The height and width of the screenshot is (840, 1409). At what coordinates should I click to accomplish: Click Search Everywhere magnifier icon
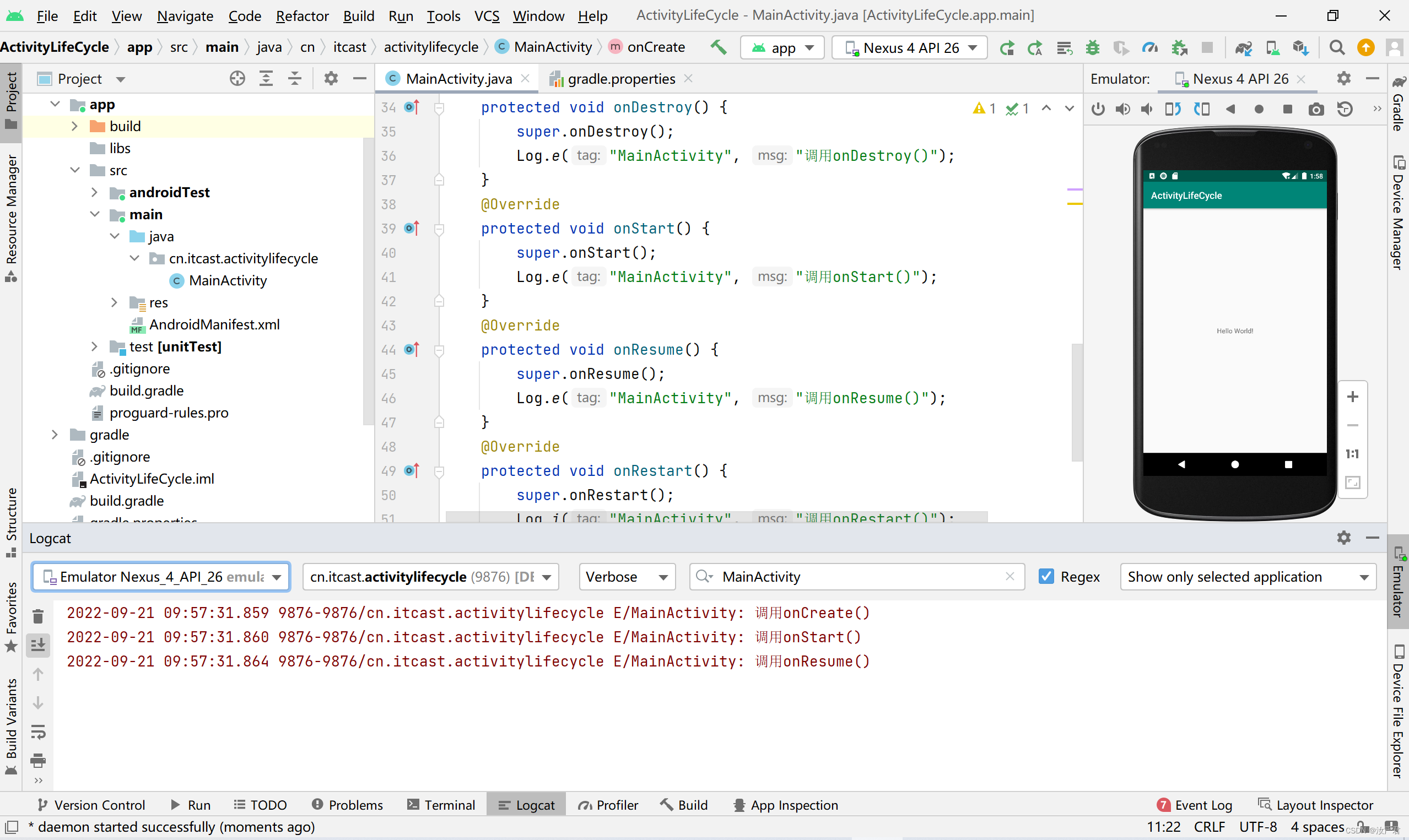(1337, 47)
